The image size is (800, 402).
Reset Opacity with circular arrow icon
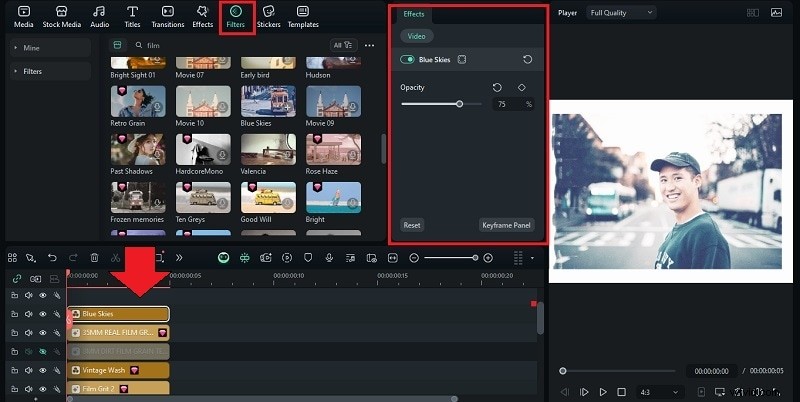tap(497, 87)
